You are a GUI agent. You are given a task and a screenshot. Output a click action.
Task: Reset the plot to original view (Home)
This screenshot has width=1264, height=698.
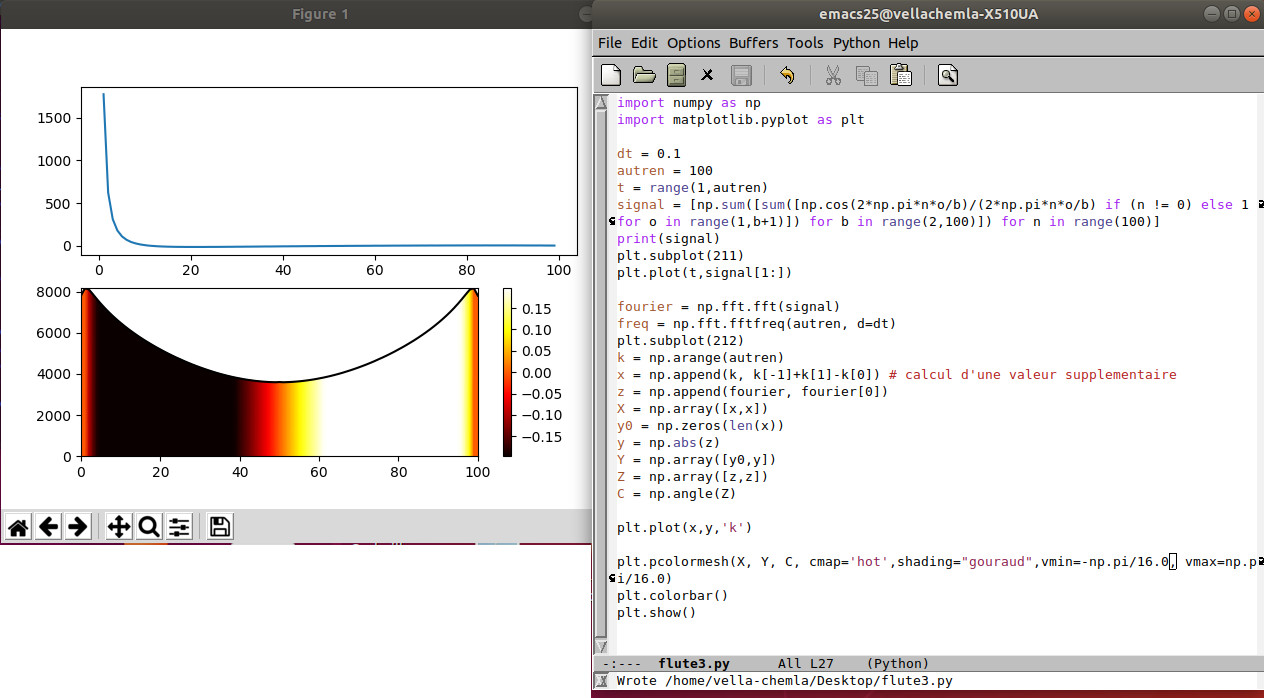point(18,527)
